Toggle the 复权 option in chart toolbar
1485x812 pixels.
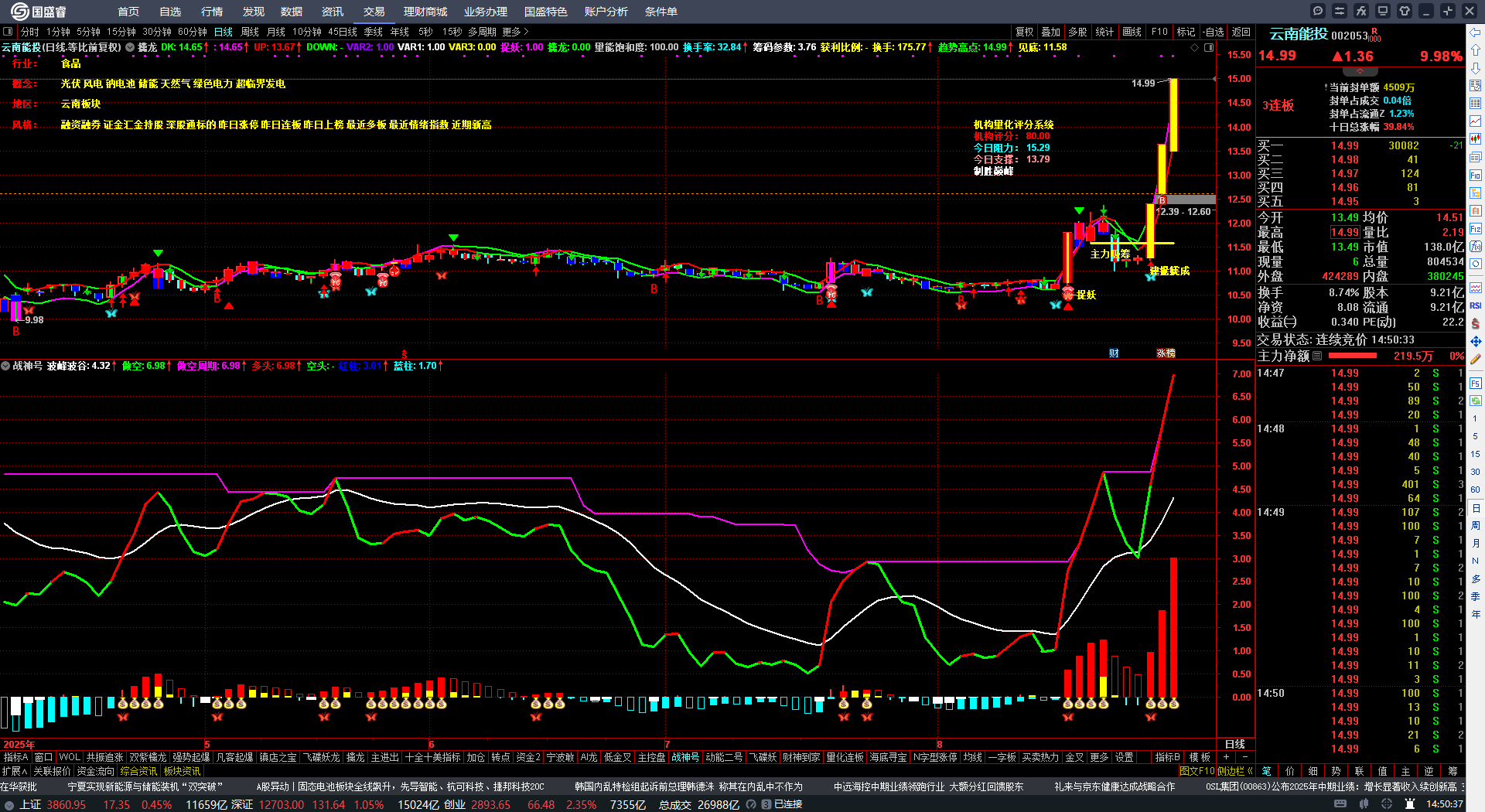tap(1025, 32)
